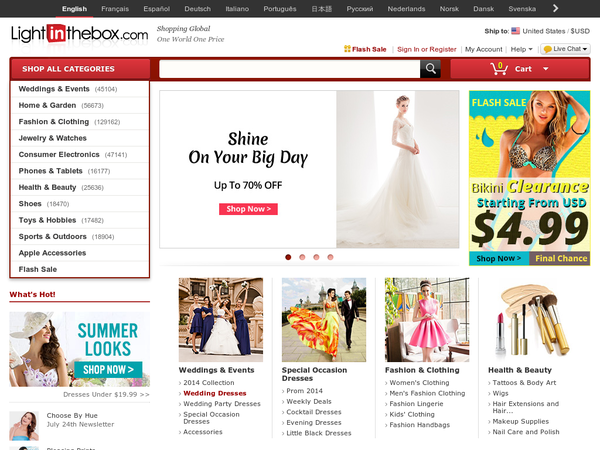Open Fashion & Clothing sidebar category
Image resolution: width=600 pixels, height=450 pixels.
[x=80, y=122]
